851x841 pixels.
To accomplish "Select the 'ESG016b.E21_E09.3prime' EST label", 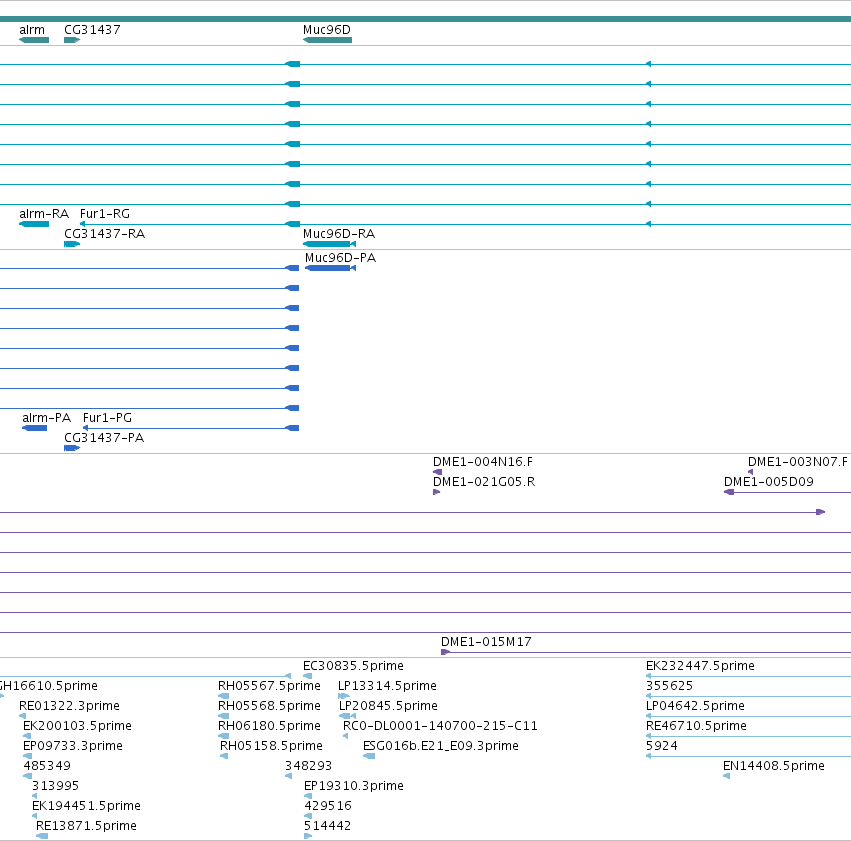I will [441, 746].
